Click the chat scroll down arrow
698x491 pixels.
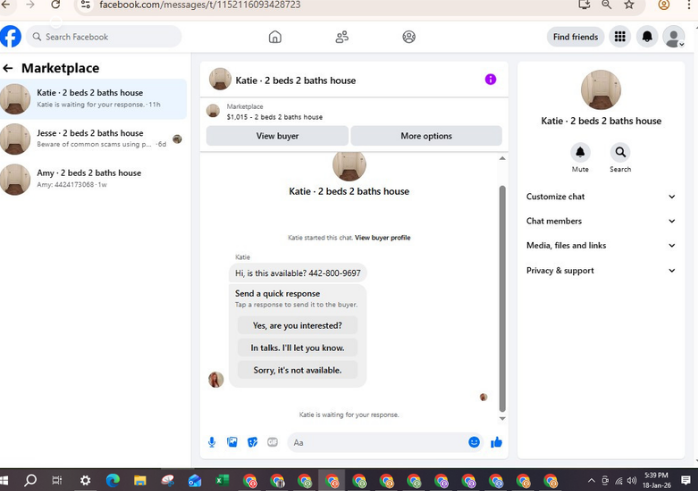(x=502, y=418)
